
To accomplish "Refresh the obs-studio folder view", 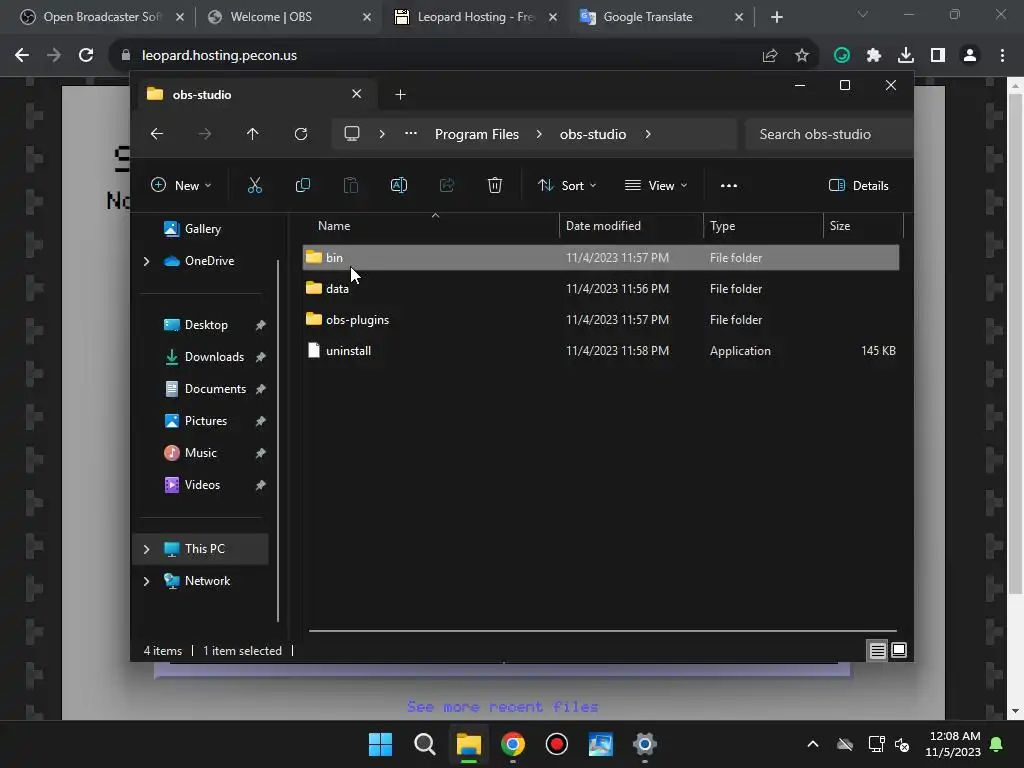I will 300,134.
